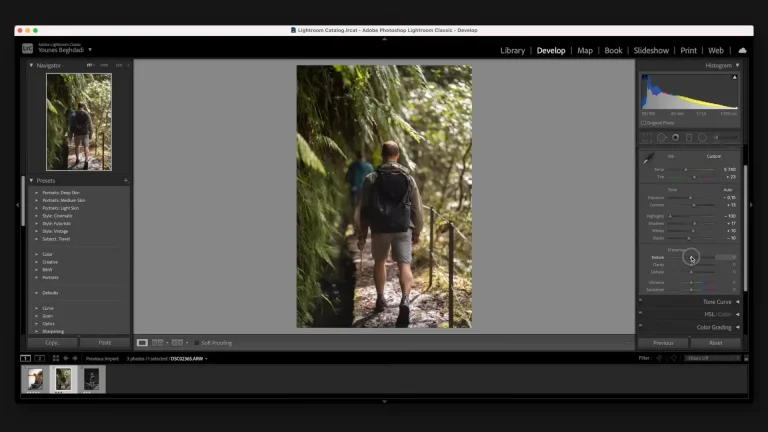Click the Navigator preview image
This screenshot has width=768, height=432.
79,122
